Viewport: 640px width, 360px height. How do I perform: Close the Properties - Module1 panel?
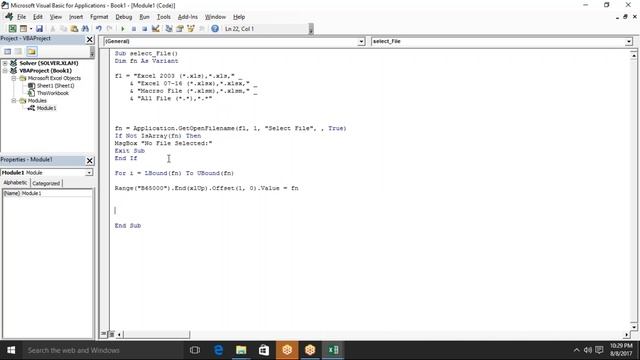click(90, 160)
